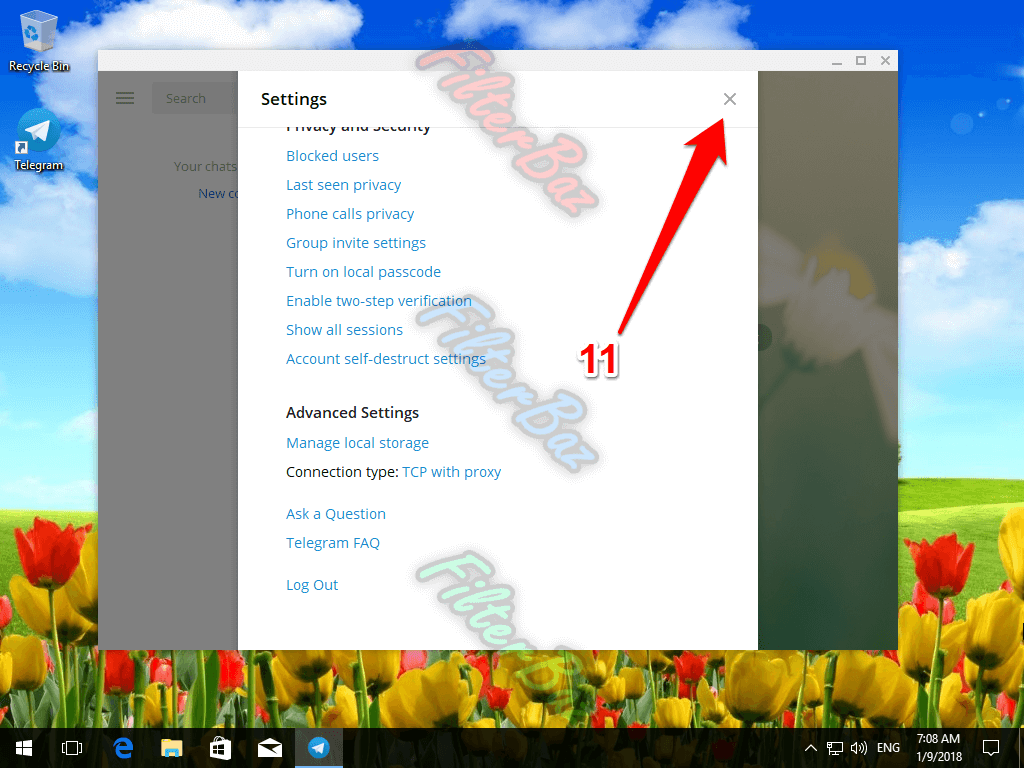Click the Log Out link
The width and height of the screenshot is (1024, 768).
(x=312, y=585)
